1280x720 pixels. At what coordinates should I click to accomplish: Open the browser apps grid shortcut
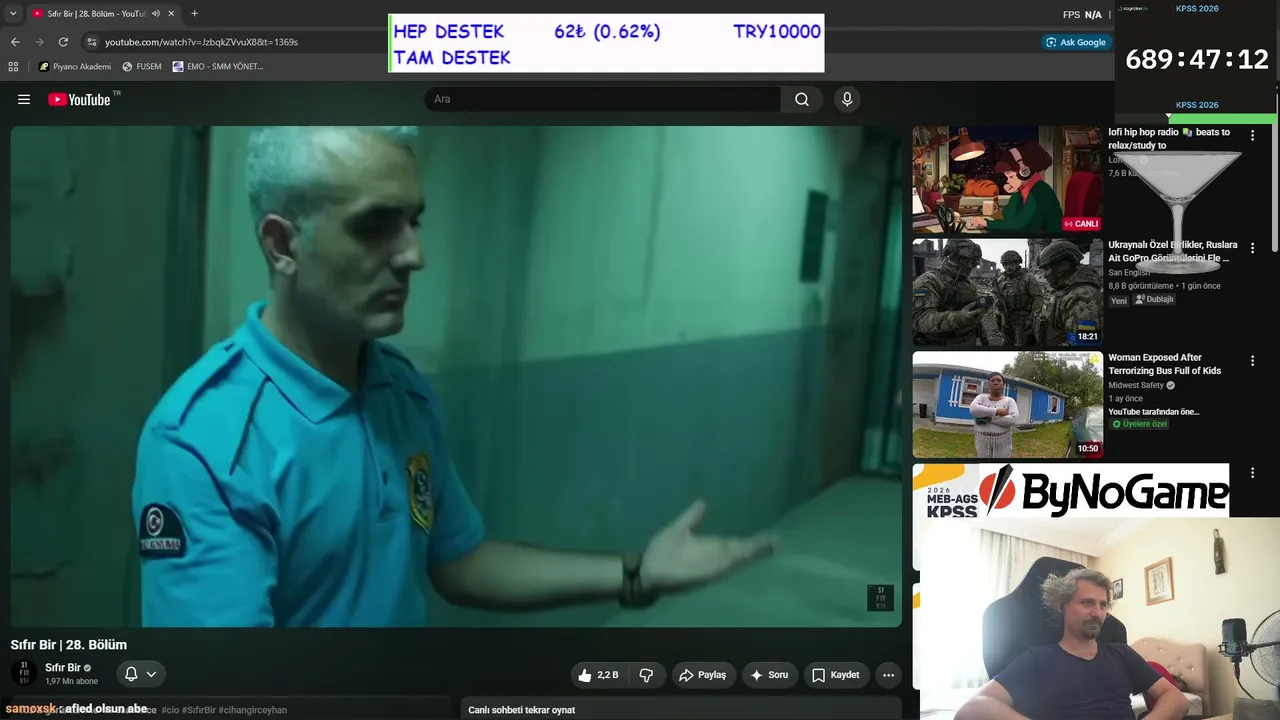[13, 66]
